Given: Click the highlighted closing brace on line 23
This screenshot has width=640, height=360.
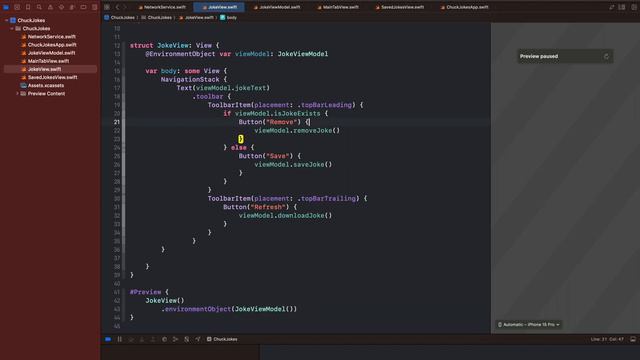Looking at the screenshot, I should click(x=241, y=139).
